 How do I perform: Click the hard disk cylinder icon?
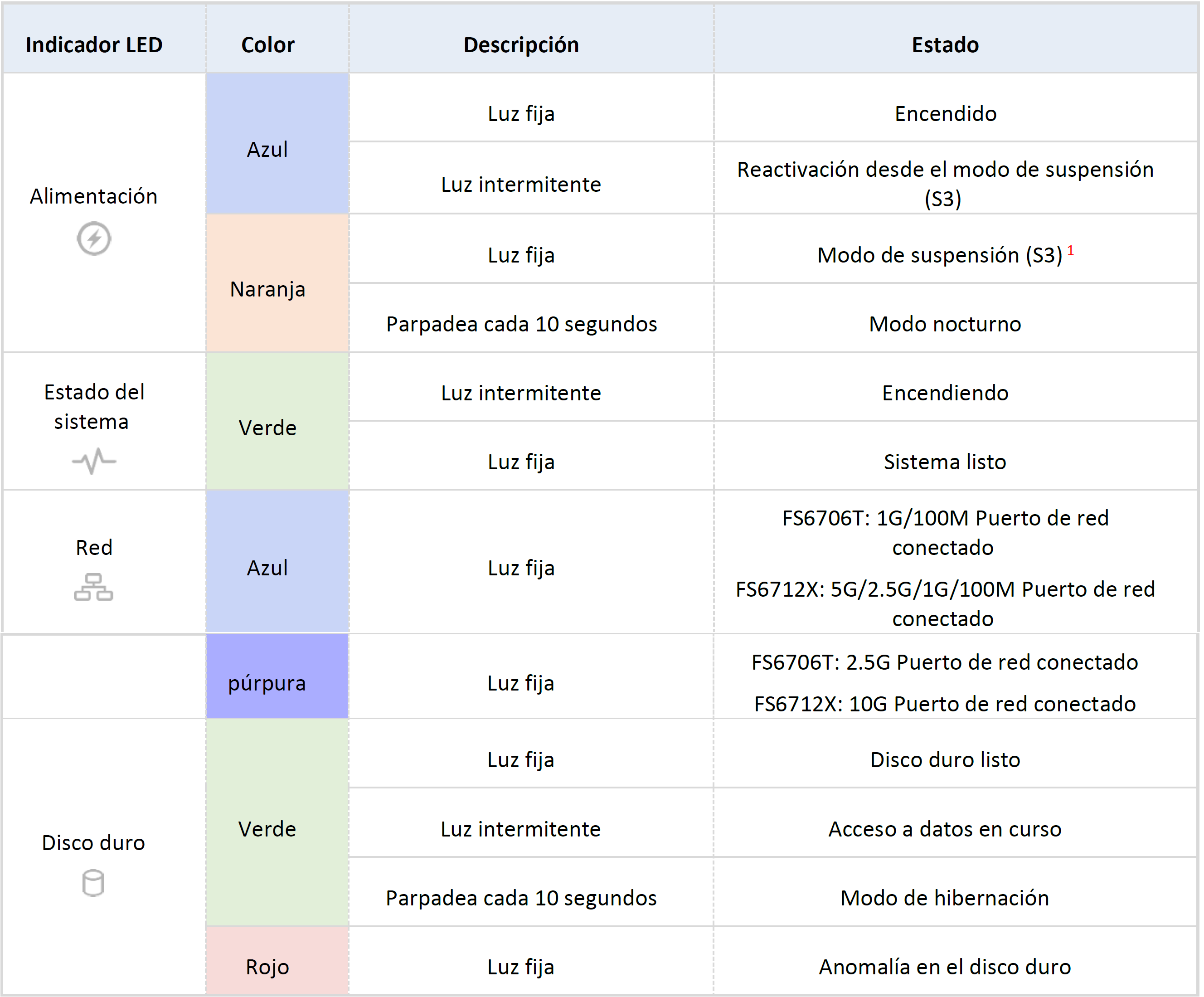pyautogui.click(x=93, y=882)
